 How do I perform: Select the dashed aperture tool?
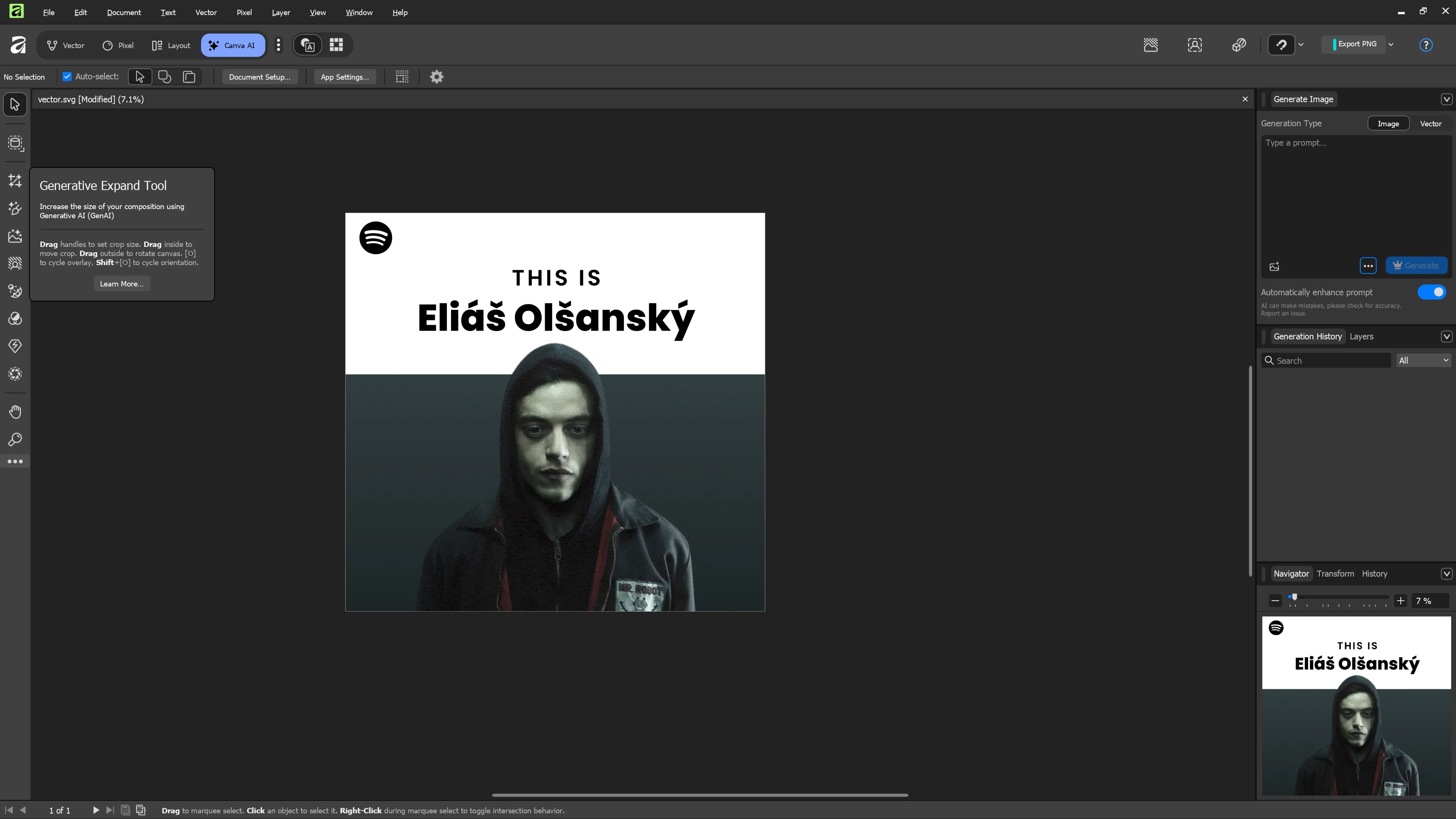coord(15,374)
